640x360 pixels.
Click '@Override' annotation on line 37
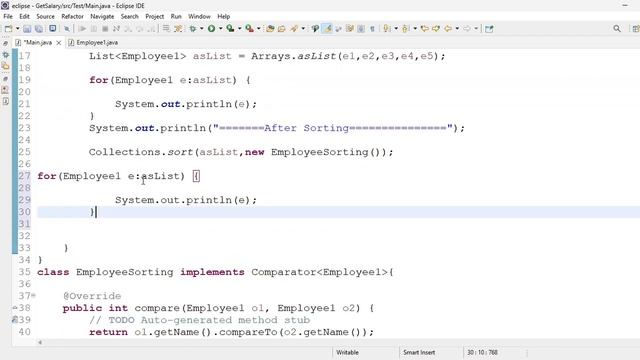click(92, 296)
